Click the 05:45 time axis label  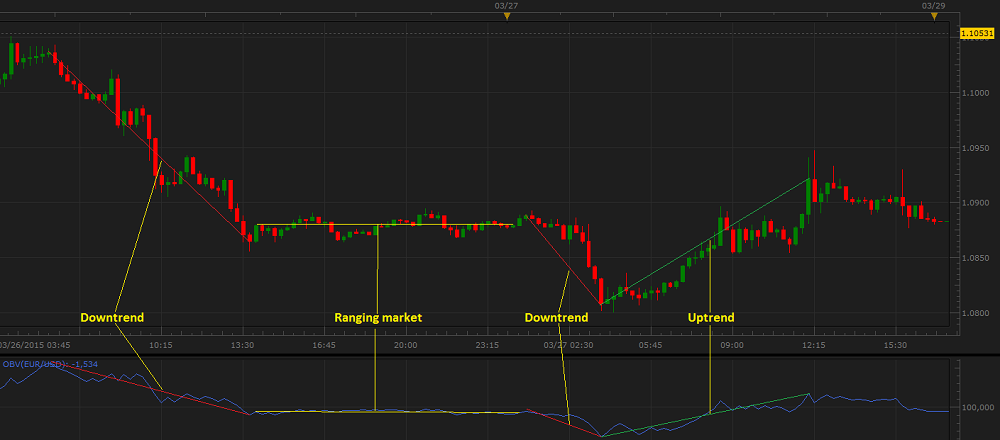point(651,344)
